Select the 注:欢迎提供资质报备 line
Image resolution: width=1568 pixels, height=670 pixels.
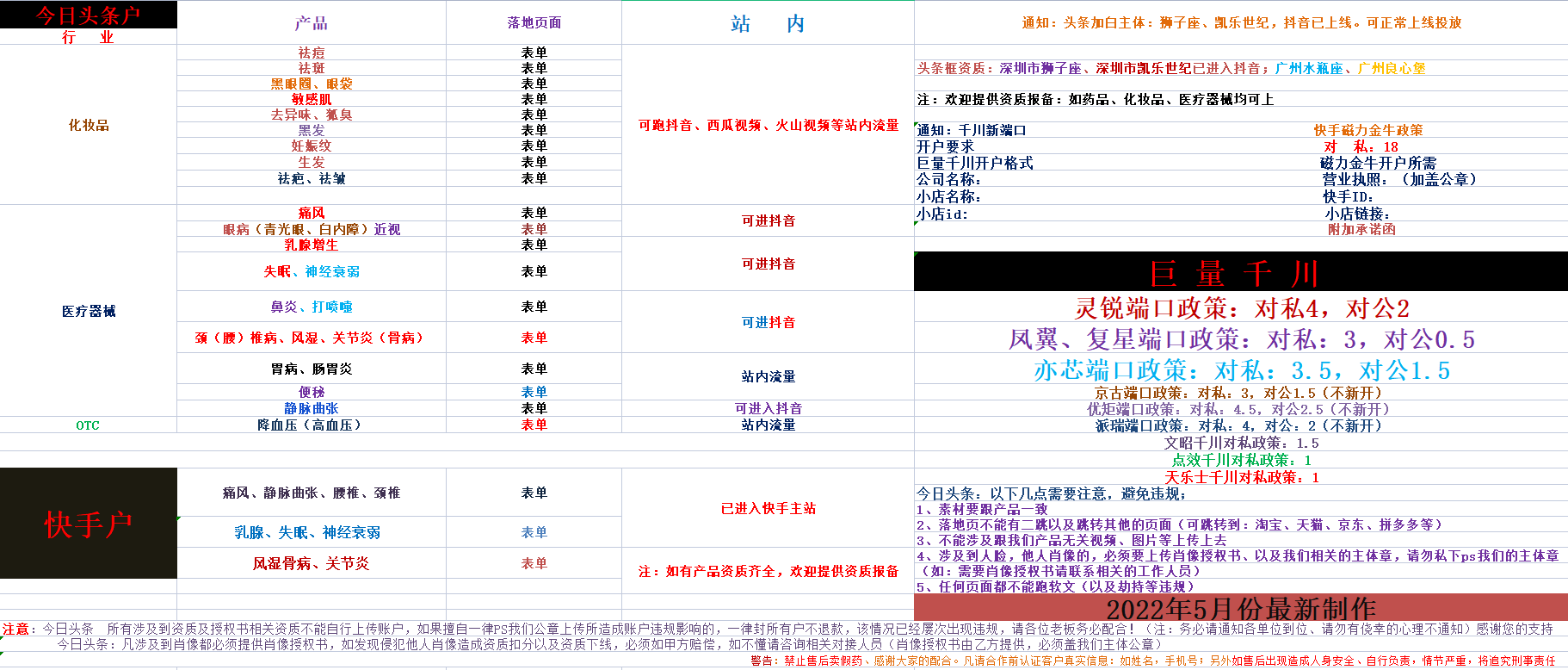pyautogui.click(x=1095, y=99)
